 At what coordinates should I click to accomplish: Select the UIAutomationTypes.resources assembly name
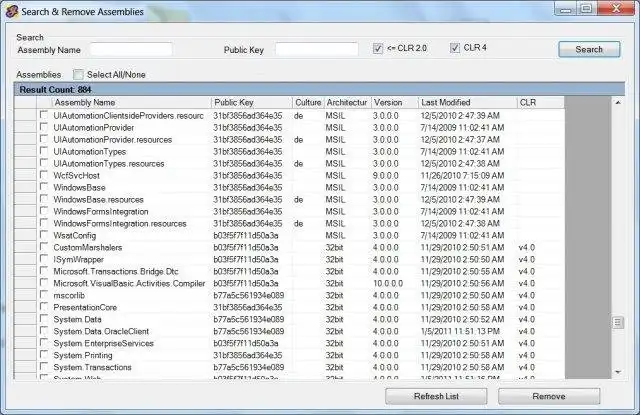pyautogui.click(x=109, y=164)
